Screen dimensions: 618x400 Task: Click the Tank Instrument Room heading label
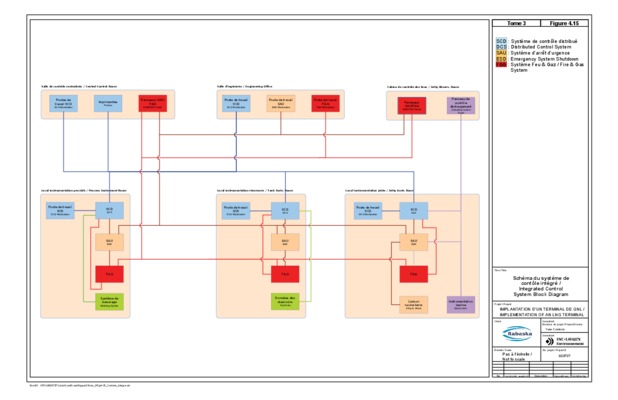pyautogui.click(x=255, y=191)
